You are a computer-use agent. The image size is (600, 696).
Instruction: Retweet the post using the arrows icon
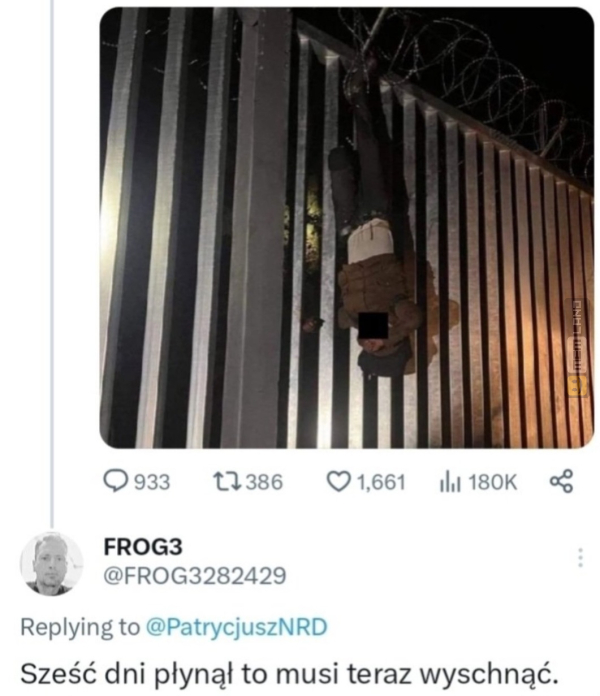click(227, 482)
